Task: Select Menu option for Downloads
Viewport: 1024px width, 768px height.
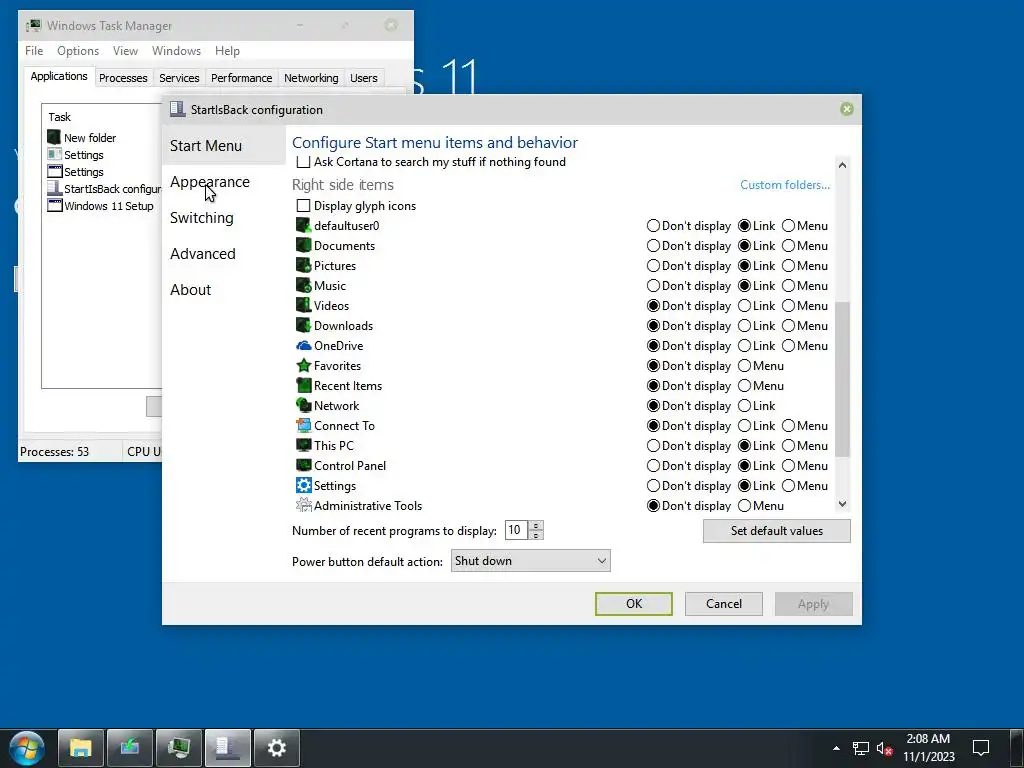Action: pos(788,325)
